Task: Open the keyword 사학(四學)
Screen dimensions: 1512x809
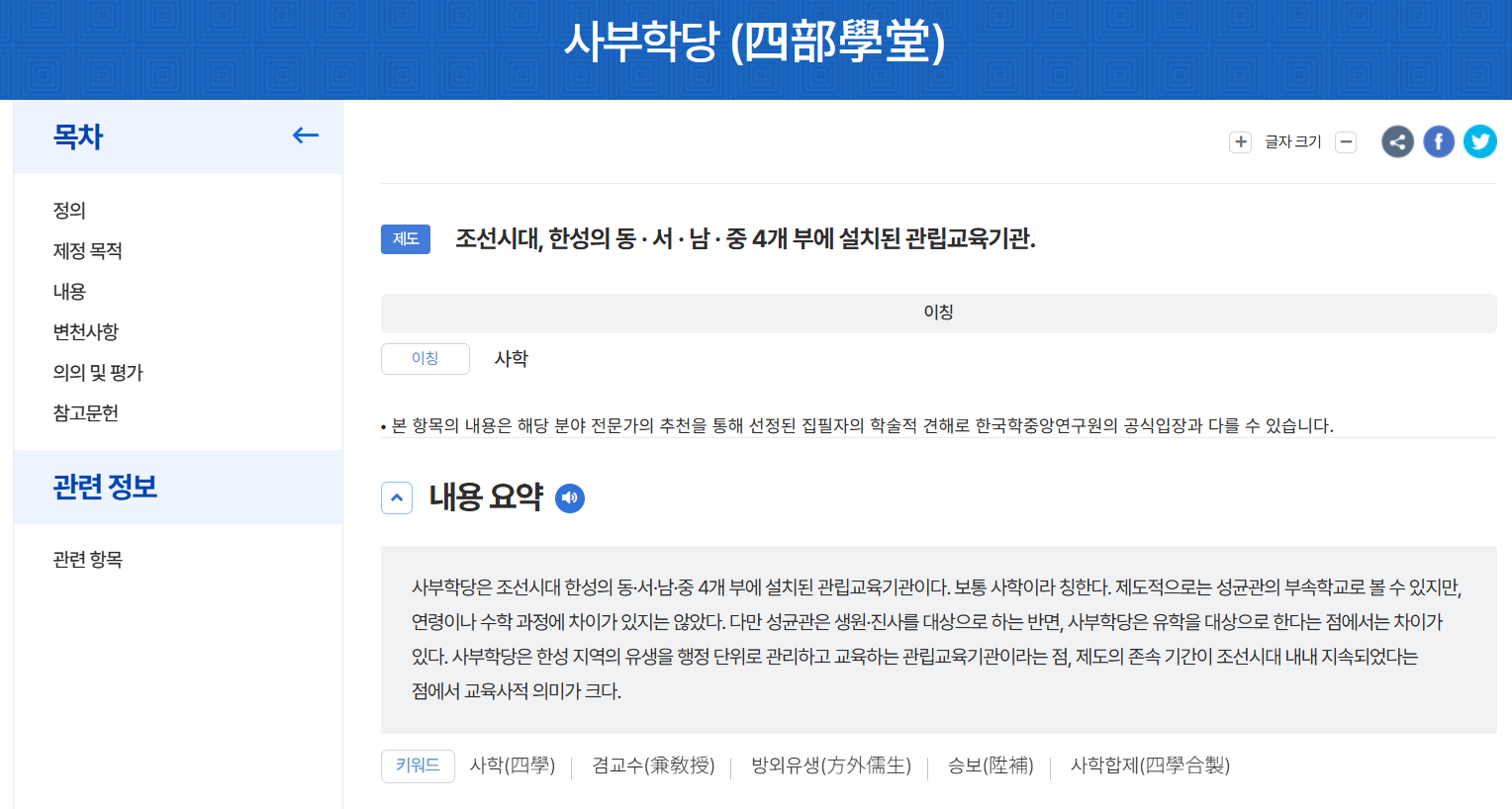Action: pos(513,765)
